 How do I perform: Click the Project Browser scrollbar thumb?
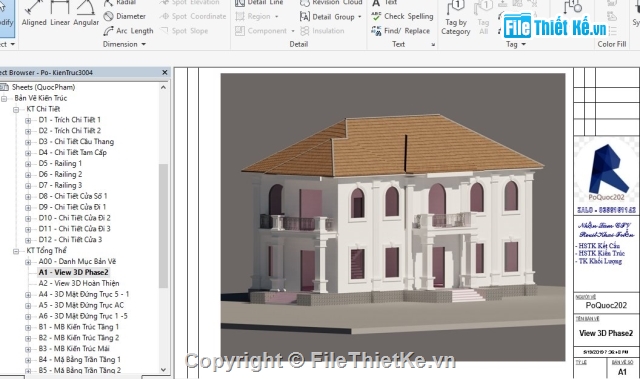pos(164,226)
